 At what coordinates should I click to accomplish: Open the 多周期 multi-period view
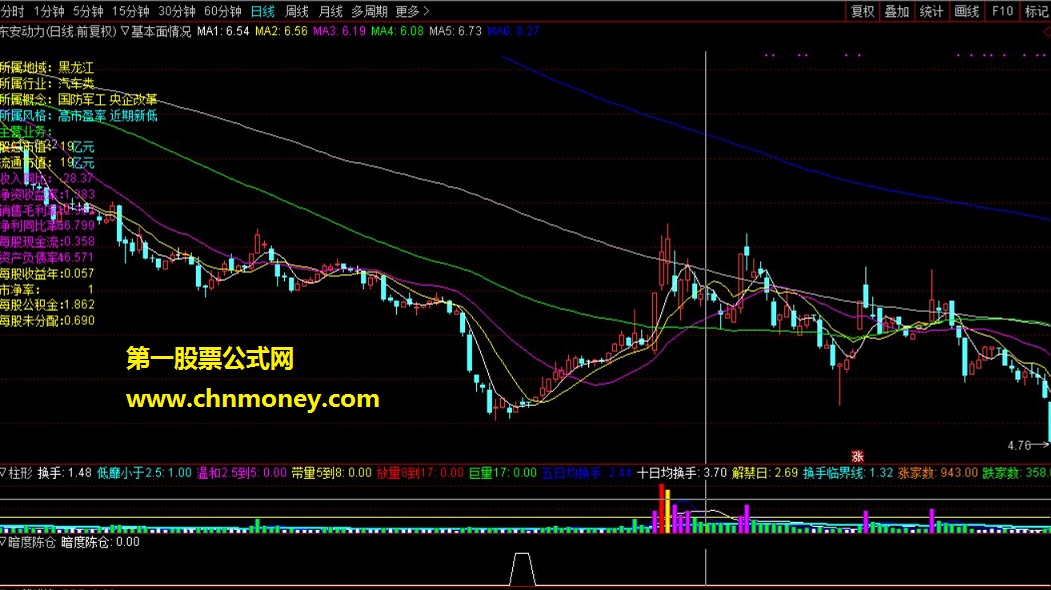[x=369, y=11]
